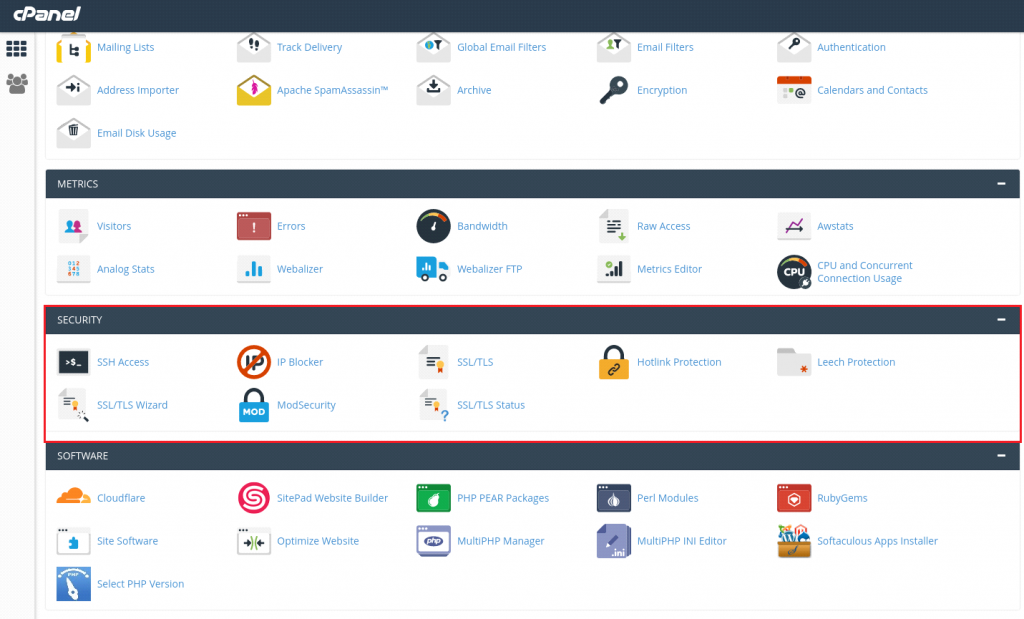Image resolution: width=1024 pixels, height=619 pixels.
Task: Click the SSL/TLS Status link
Action: coord(490,405)
